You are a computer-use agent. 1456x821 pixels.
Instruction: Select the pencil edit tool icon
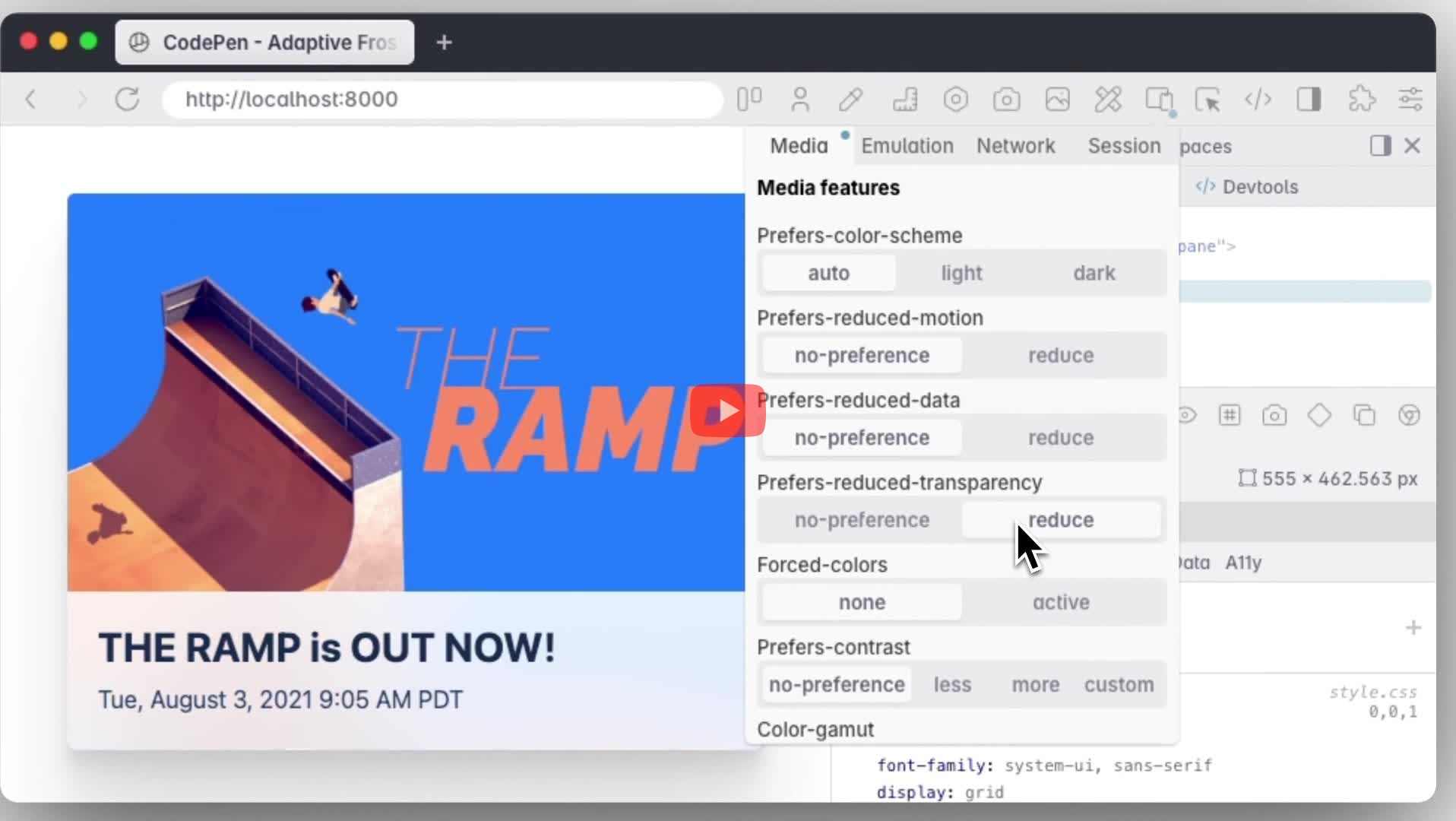pos(851,99)
